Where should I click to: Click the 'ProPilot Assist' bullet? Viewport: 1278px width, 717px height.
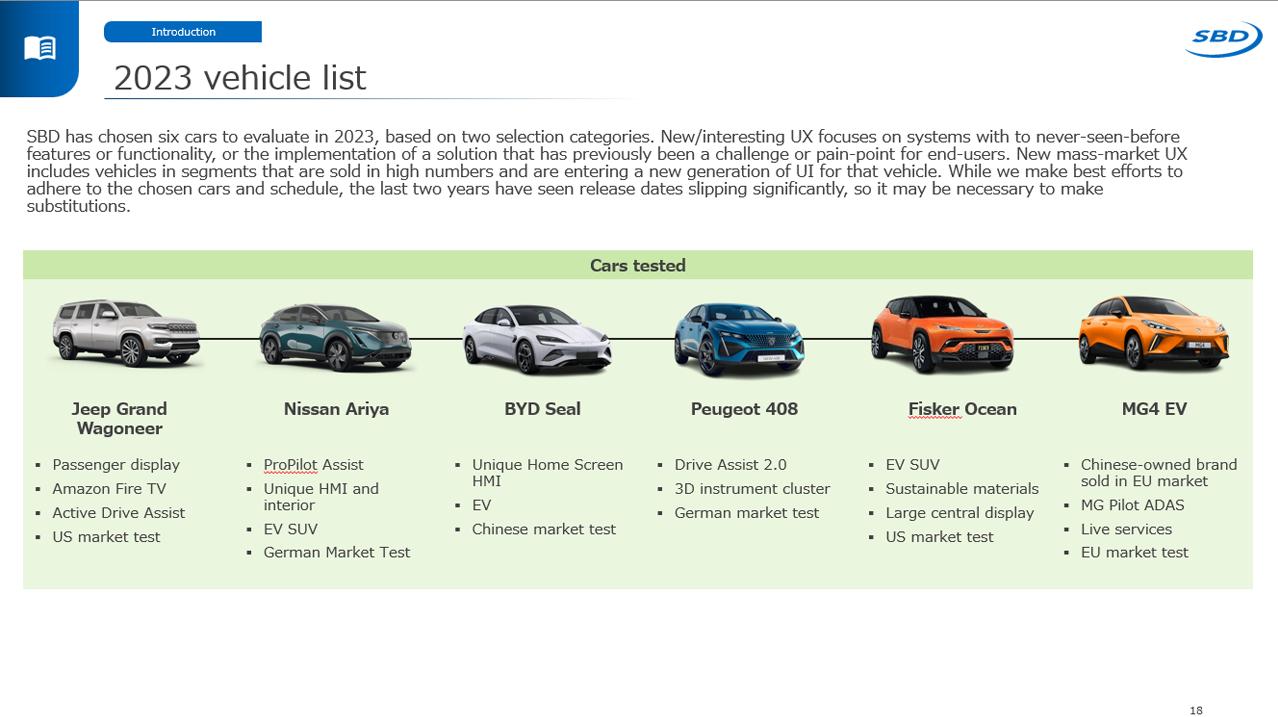tap(313, 465)
